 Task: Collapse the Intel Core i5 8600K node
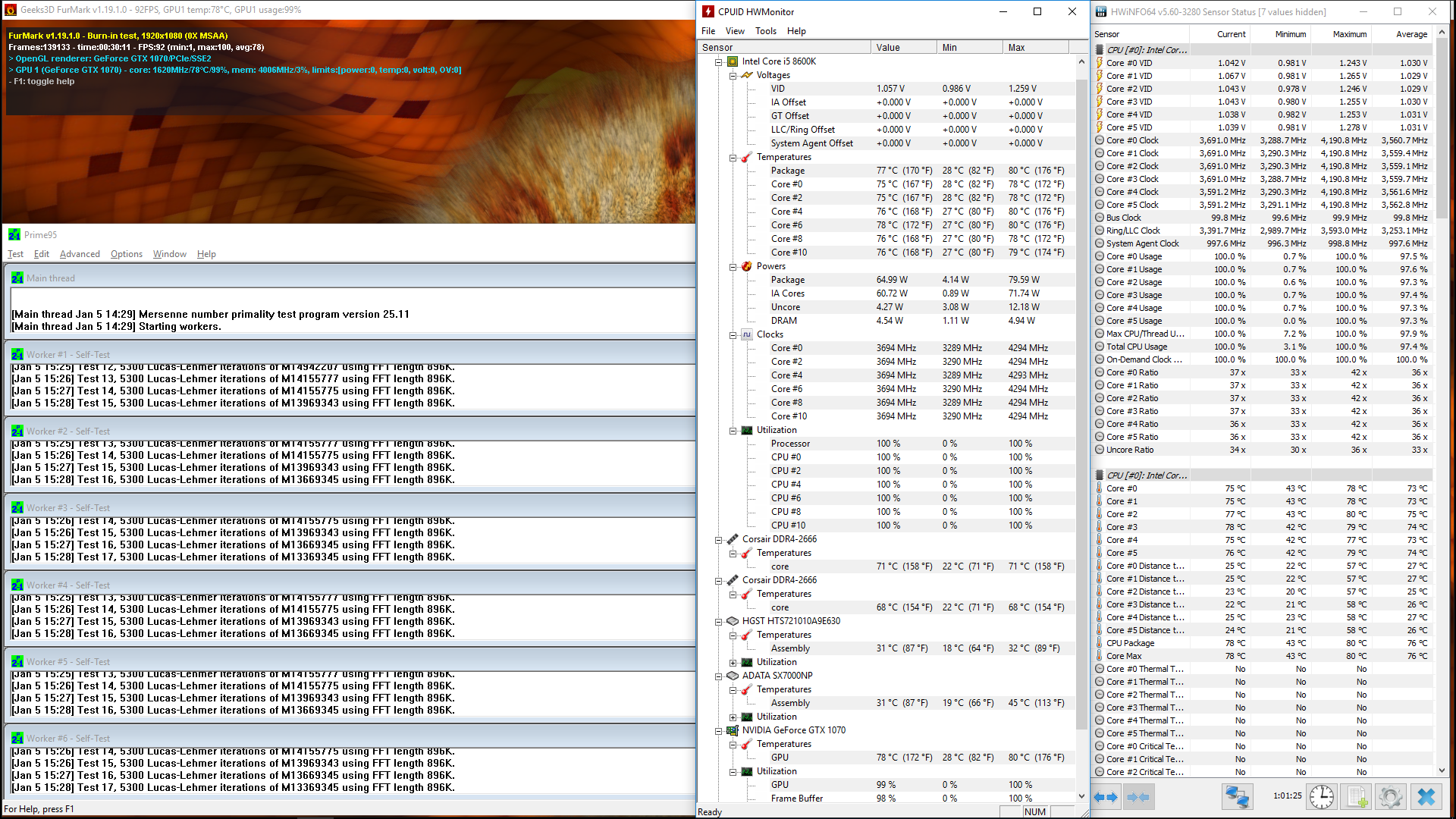718,61
